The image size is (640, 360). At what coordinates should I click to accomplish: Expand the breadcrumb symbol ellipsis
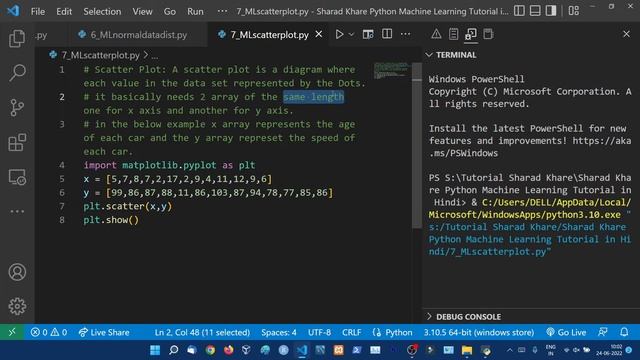155,56
